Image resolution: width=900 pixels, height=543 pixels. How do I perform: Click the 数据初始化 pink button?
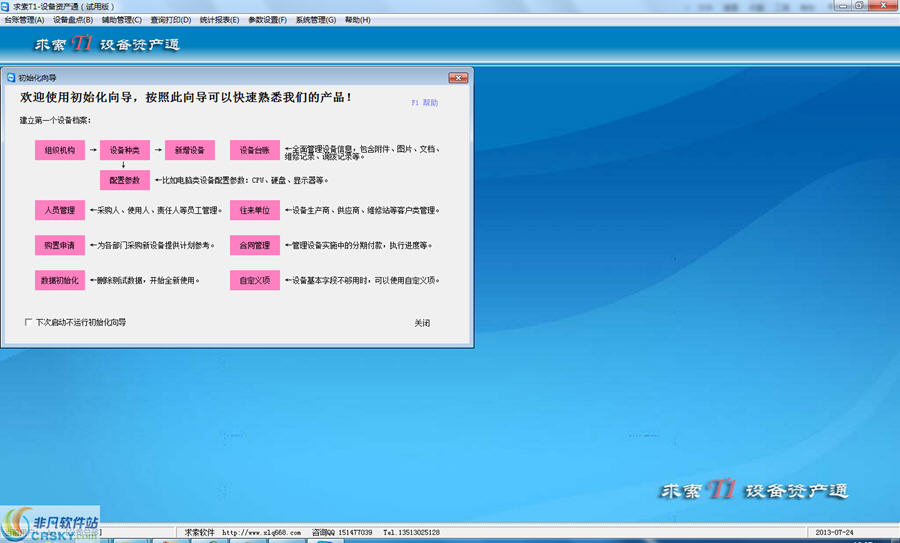click(60, 280)
